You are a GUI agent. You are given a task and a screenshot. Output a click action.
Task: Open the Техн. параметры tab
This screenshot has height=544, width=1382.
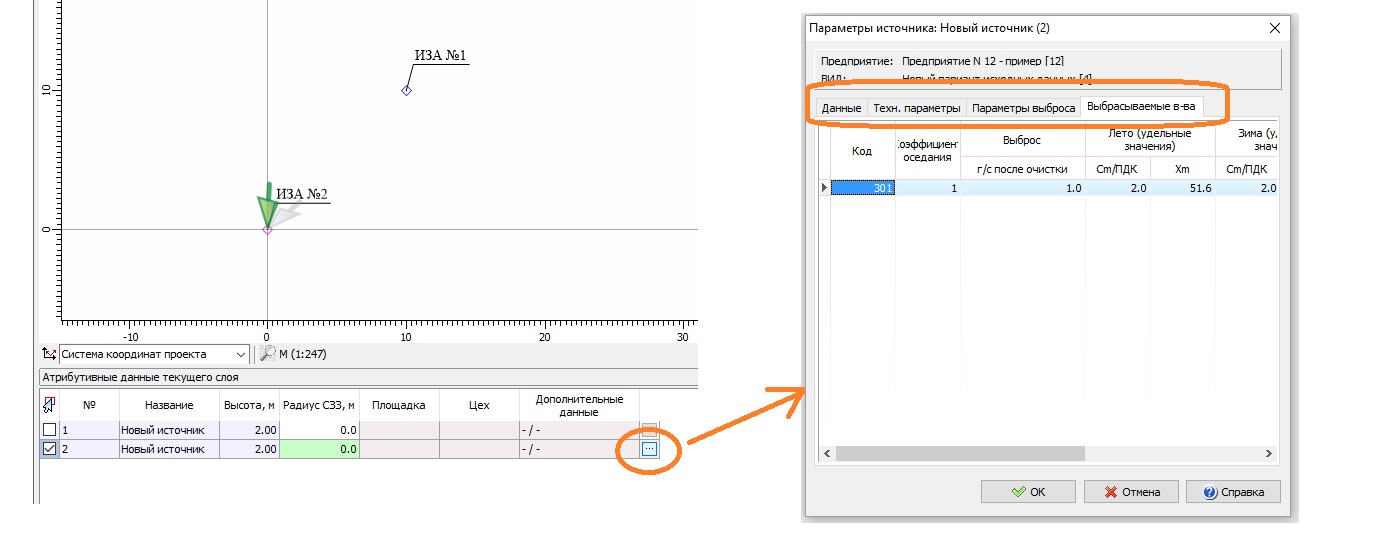917,108
